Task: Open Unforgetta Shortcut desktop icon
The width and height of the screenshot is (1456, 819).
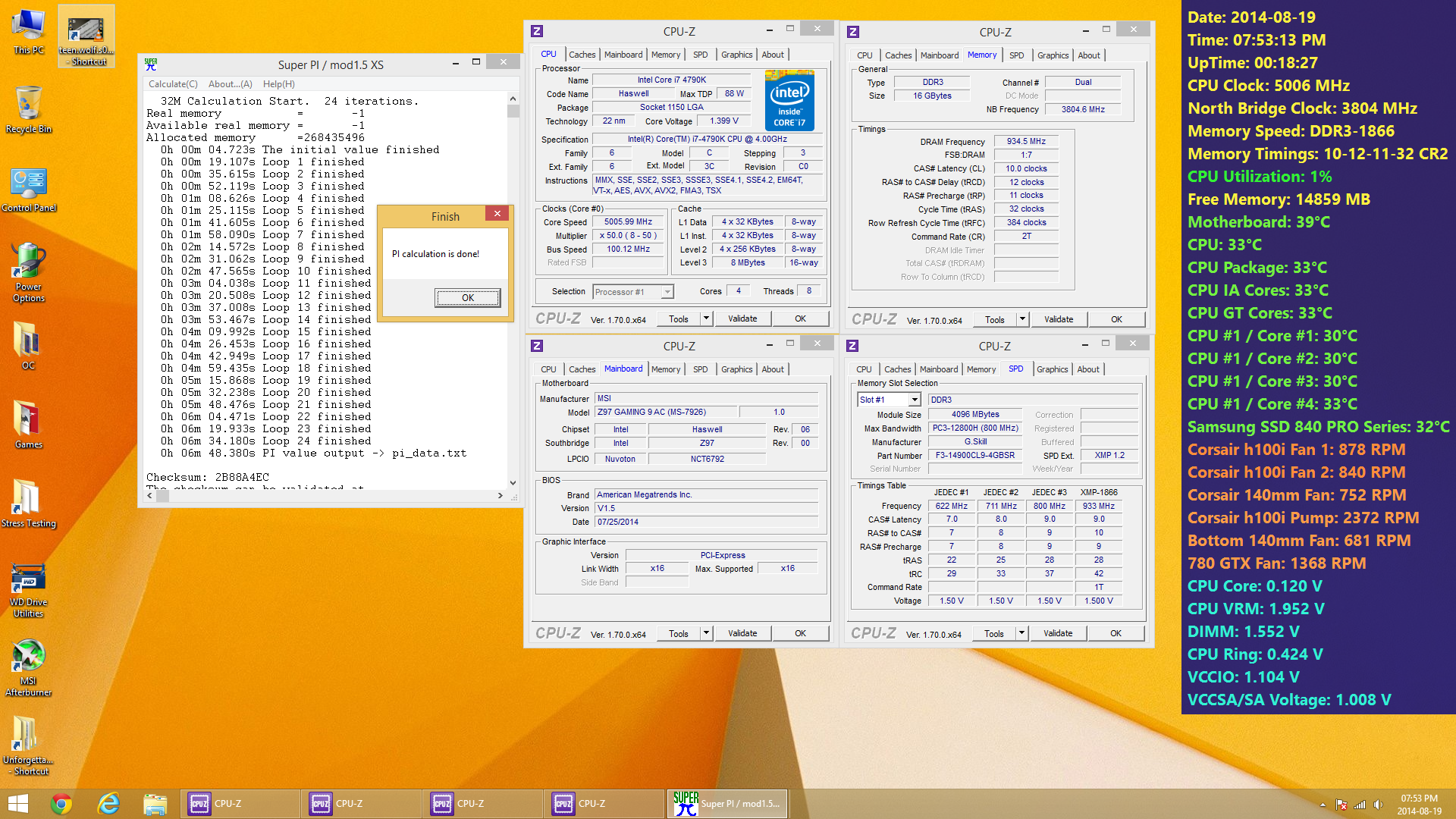Action: click(28, 746)
